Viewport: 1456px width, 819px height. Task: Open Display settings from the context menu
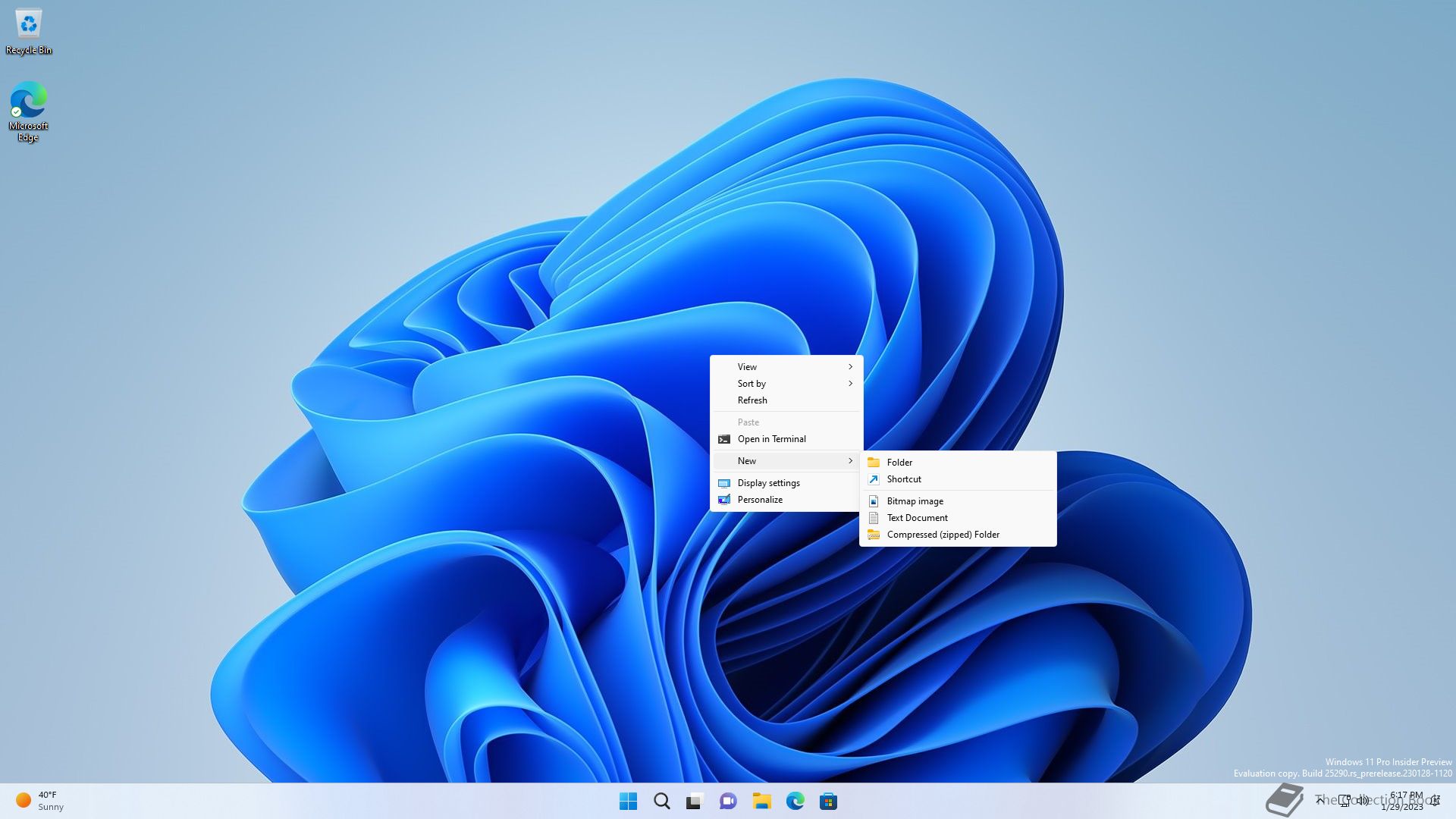pyautogui.click(x=786, y=483)
